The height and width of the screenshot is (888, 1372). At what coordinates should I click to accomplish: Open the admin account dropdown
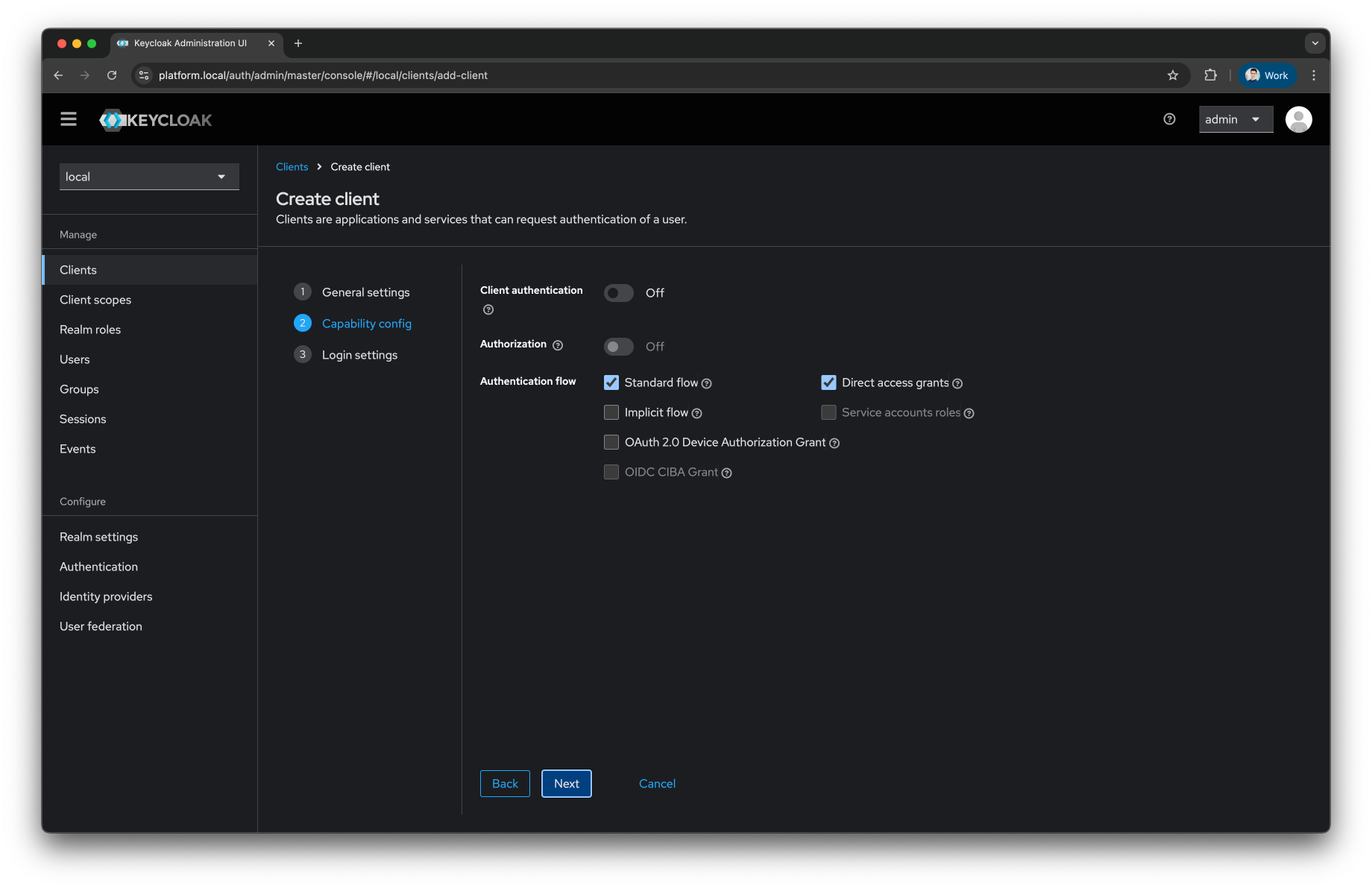point(1235,119)
